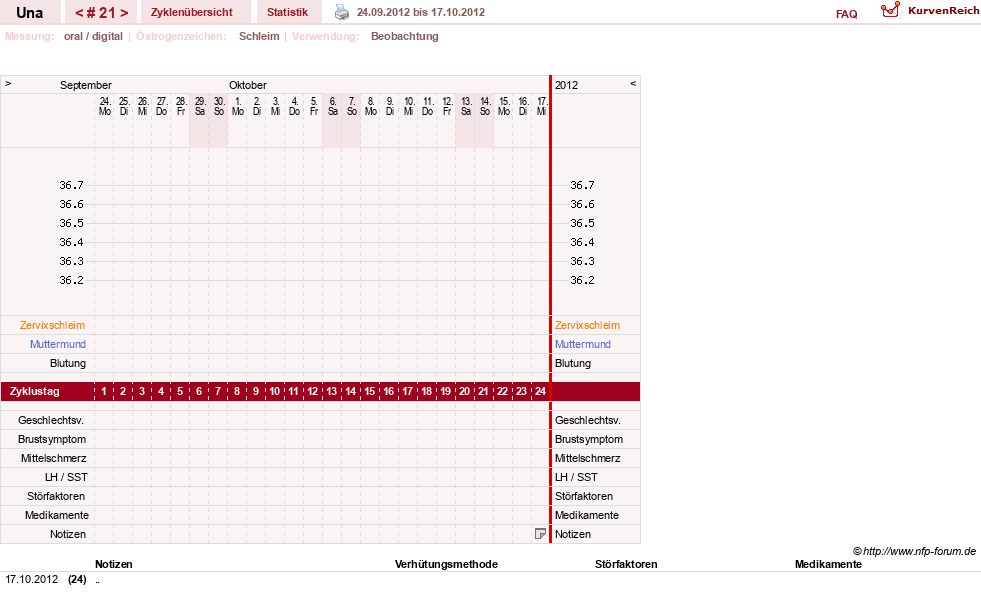Click the Geschlechtsv. row label on the left

(x=51, y=420)
